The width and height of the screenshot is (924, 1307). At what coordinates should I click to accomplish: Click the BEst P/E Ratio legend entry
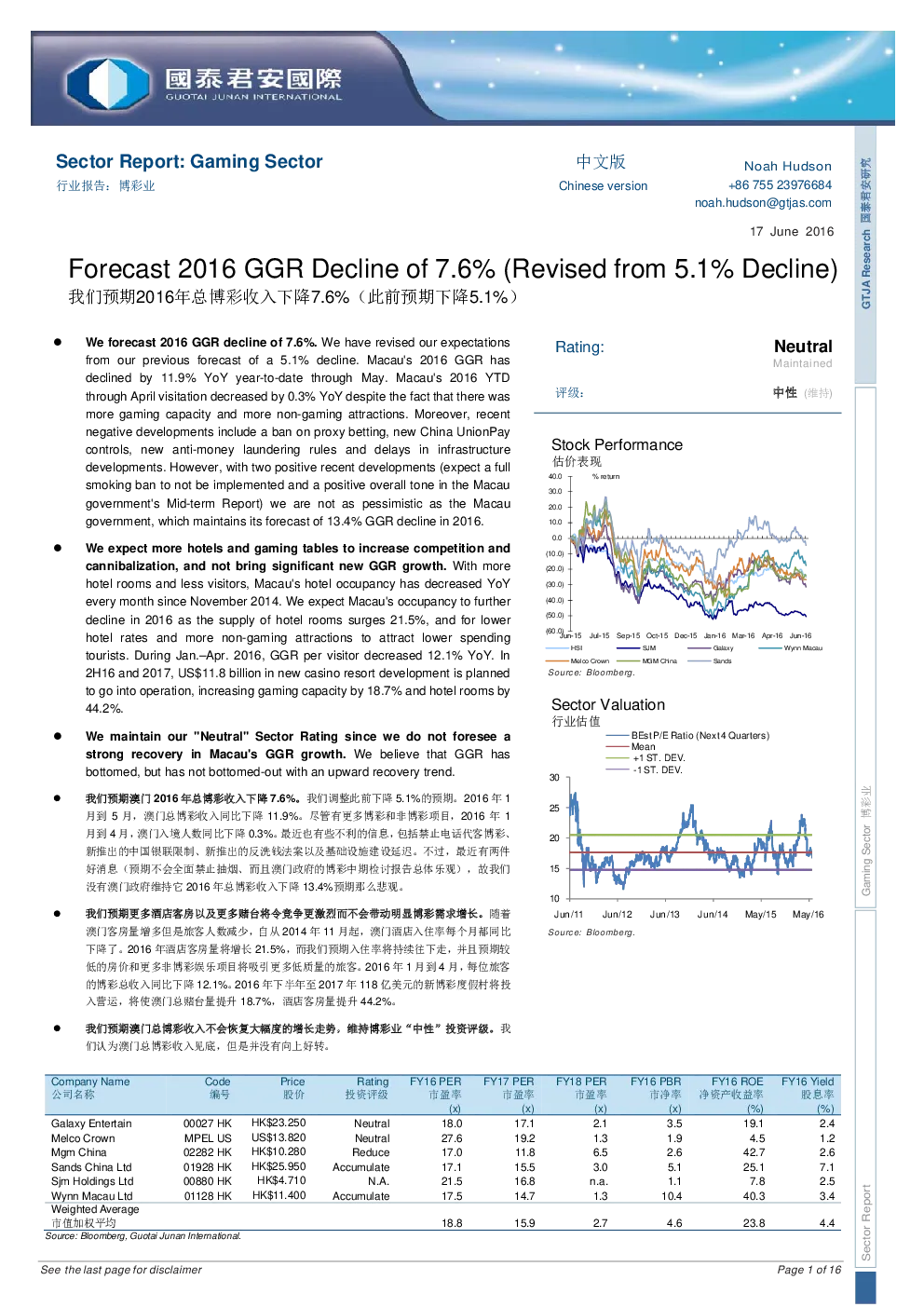point(688,735)
